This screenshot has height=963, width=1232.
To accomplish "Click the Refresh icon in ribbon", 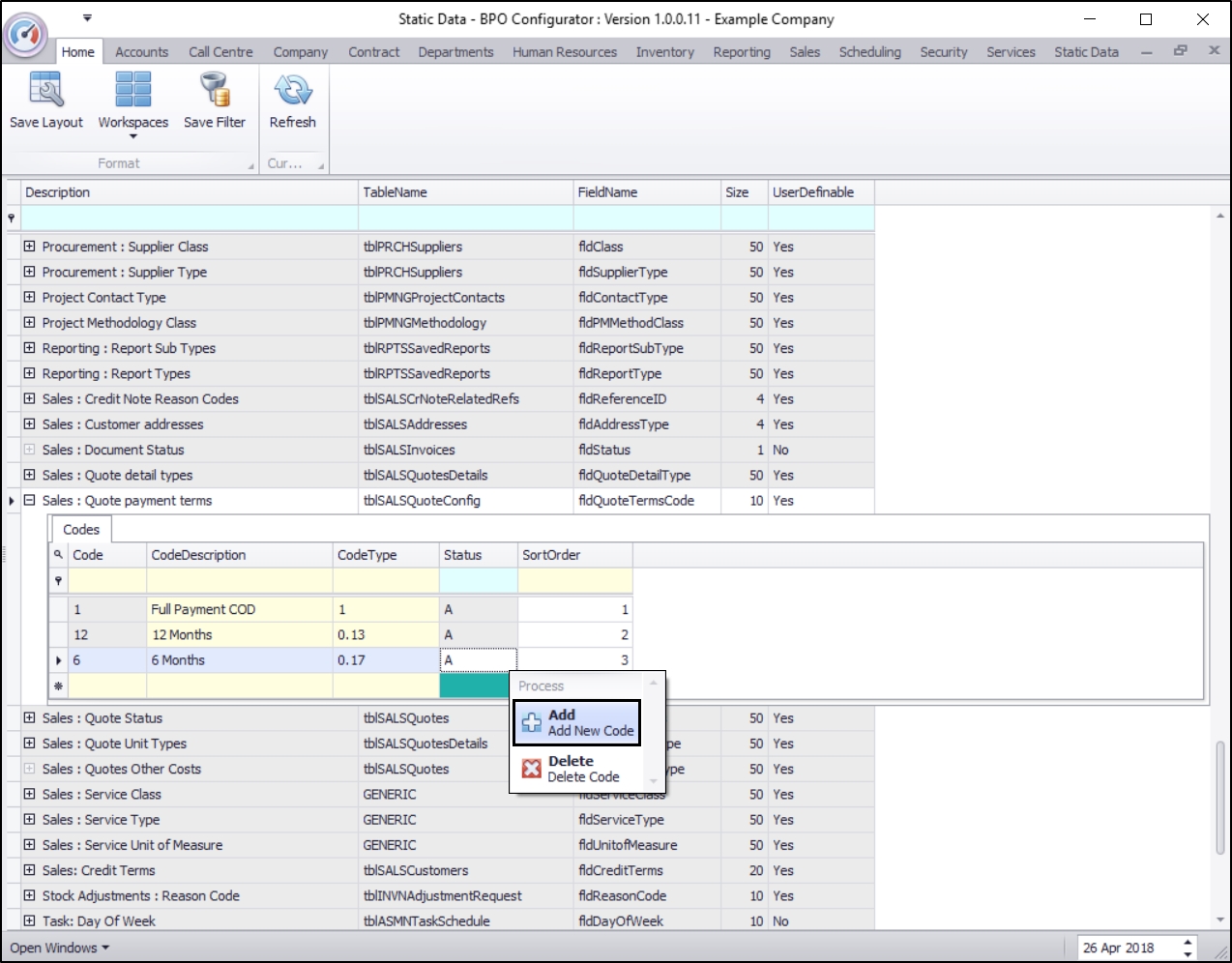I will click(292, 91).
